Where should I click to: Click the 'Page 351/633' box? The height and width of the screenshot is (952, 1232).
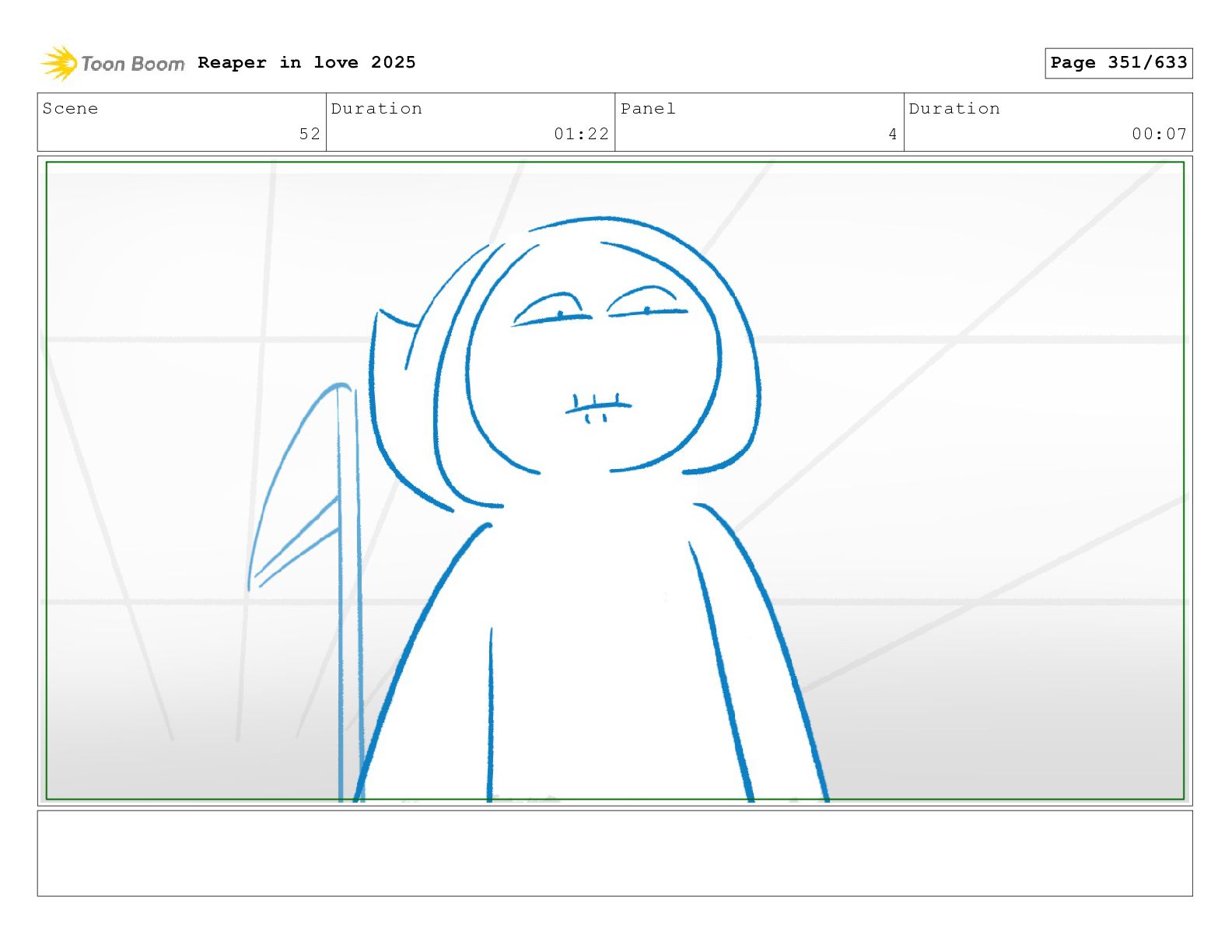(x=1118, y=63)
